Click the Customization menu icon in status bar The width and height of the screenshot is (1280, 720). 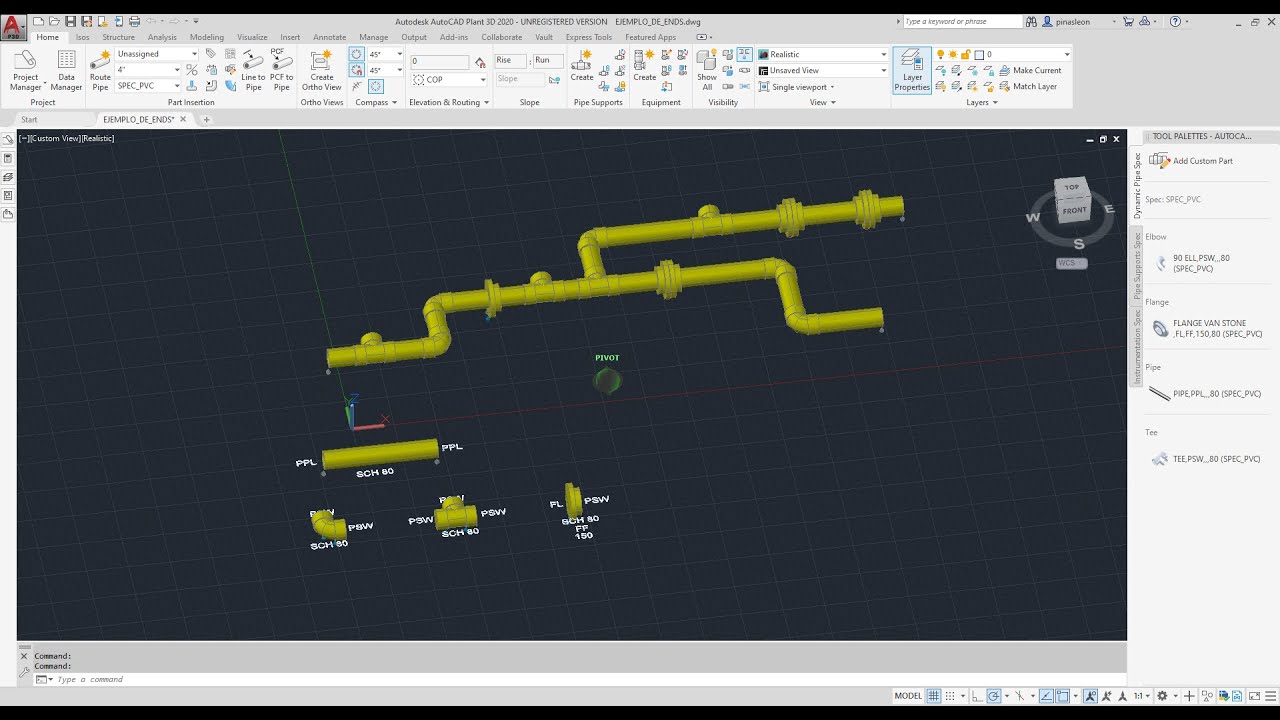pyautogui.click(x=1270, y=696)
